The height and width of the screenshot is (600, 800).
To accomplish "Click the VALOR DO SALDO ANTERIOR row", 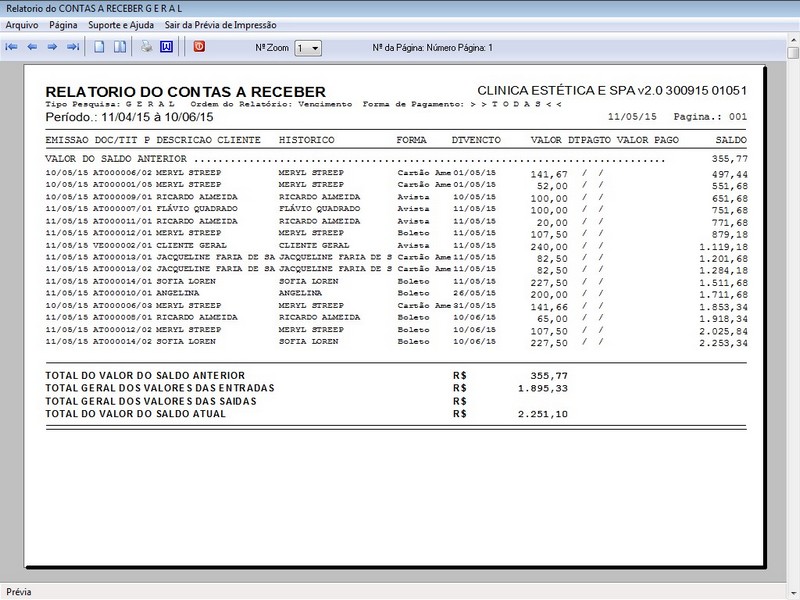I will pyautogui.click(x=396, y=159).
